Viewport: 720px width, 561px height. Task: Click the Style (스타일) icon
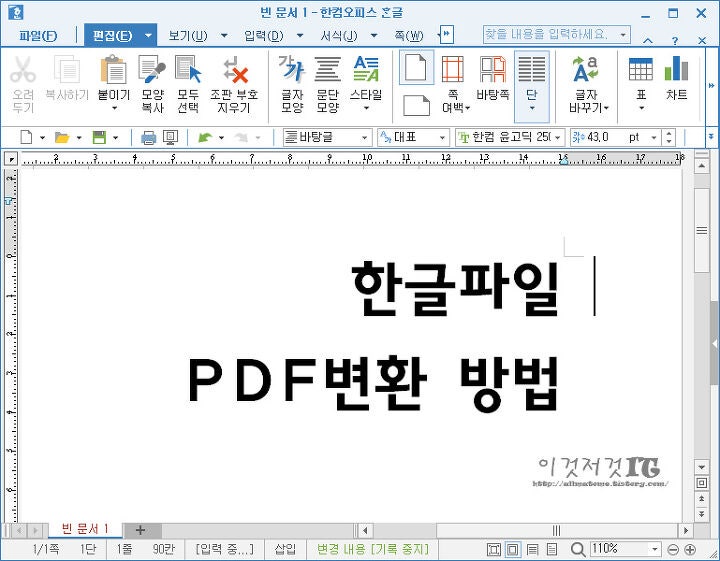point(366,70)
